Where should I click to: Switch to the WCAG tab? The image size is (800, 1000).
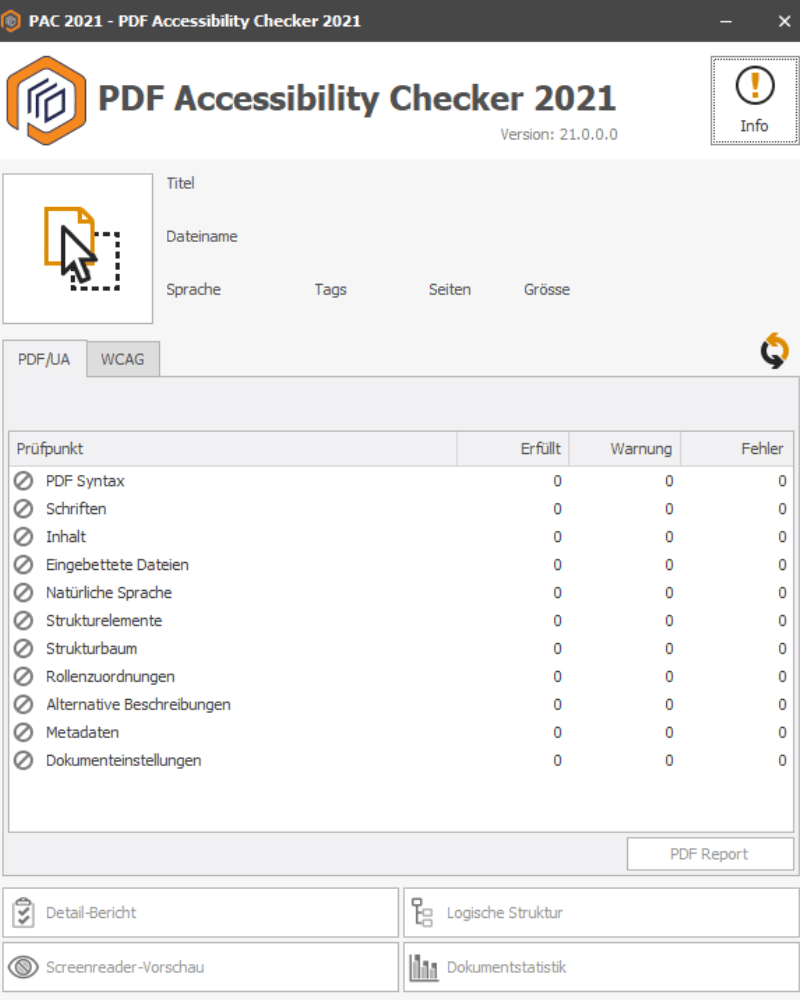tap(122, 359)
